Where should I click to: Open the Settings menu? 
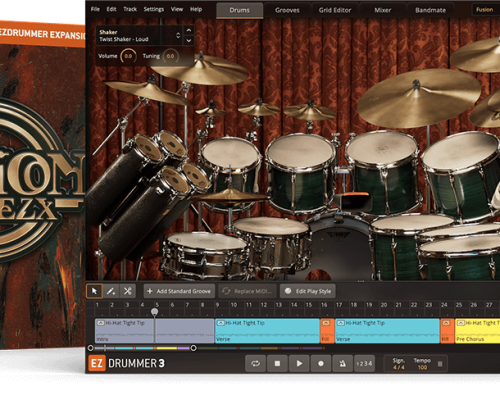pyautogui.click(x=154, y=9)
